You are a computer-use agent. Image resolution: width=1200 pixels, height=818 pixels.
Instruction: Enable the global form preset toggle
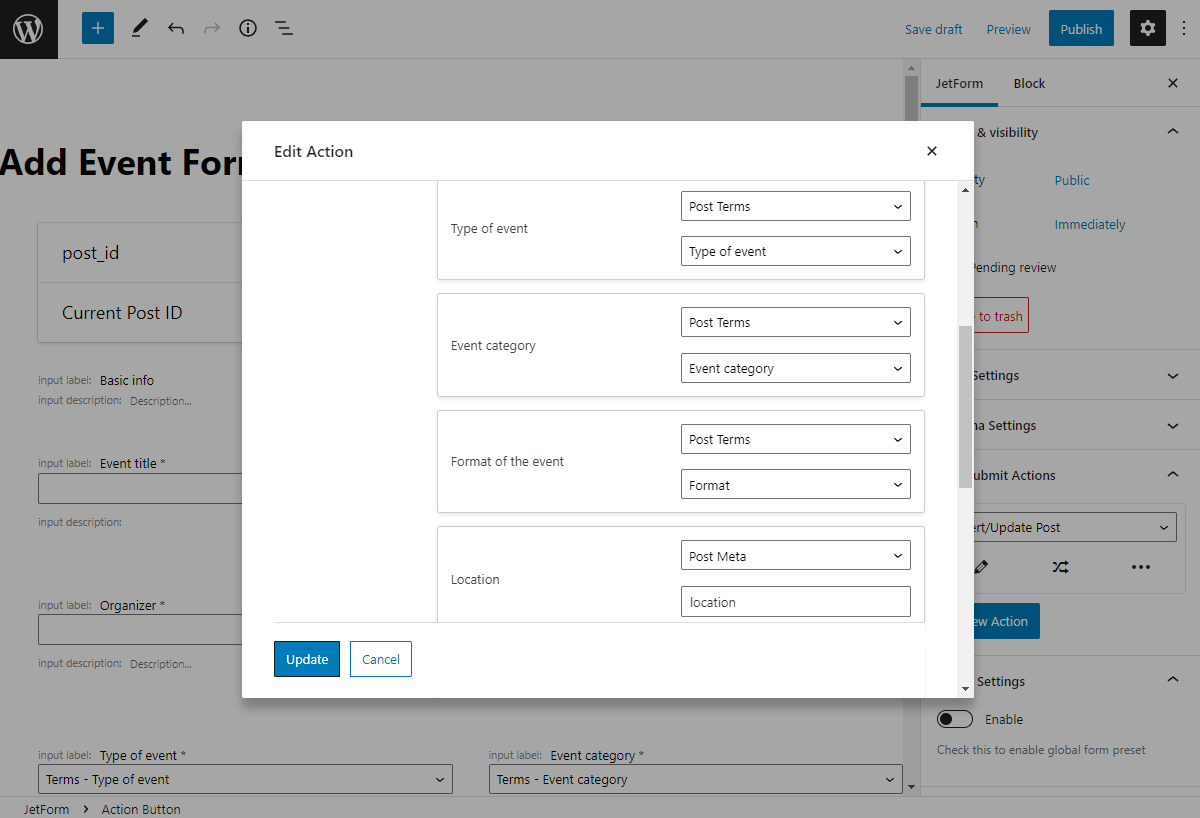[x=955, y=718]
